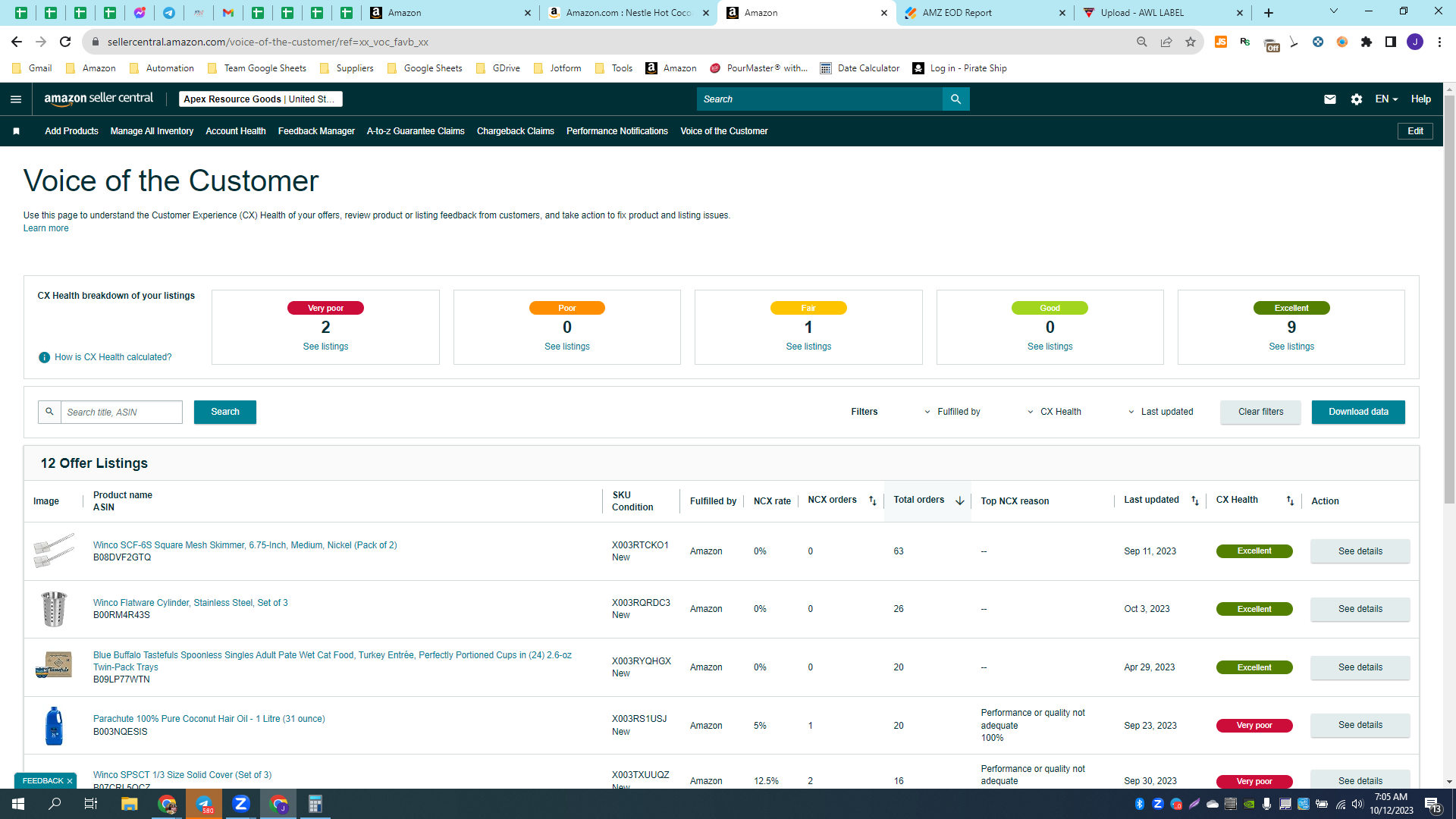Viewport: 1456px width, 819px height.
Task: Open the settings gear in Seller Central
Action: pos(1357,99)
